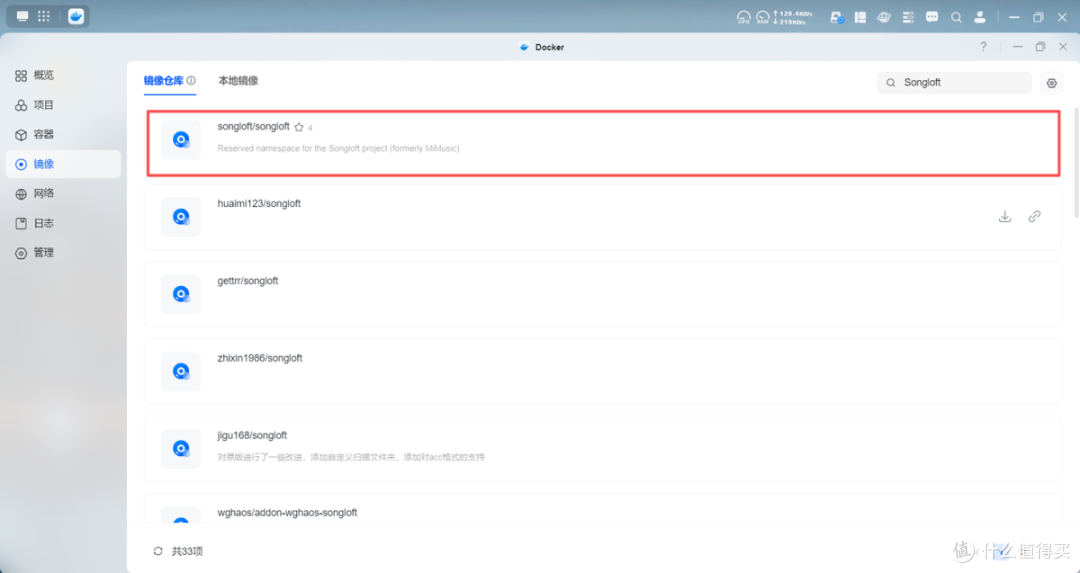Download the huaimi123/songloft image
Screen dimensions: 1080x573
pos(1005,216)
